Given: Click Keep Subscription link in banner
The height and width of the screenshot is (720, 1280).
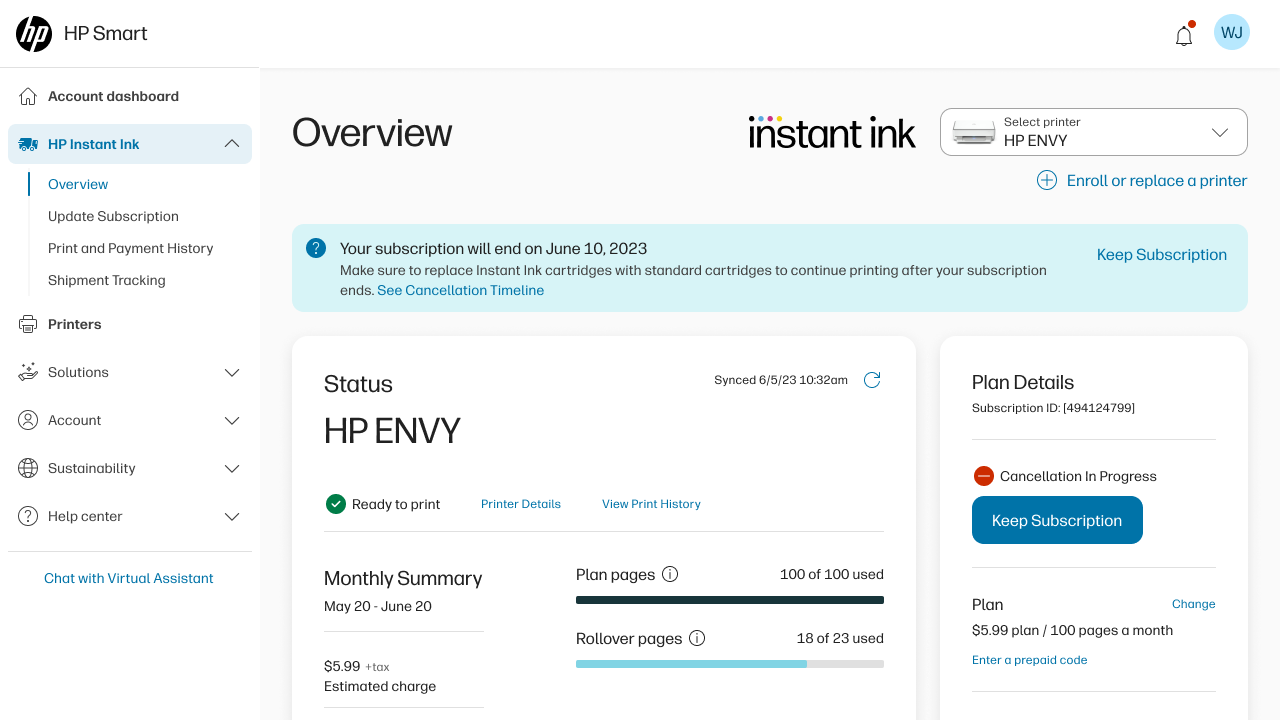Looking at the screenshot, I should (x=1162, y=254).
